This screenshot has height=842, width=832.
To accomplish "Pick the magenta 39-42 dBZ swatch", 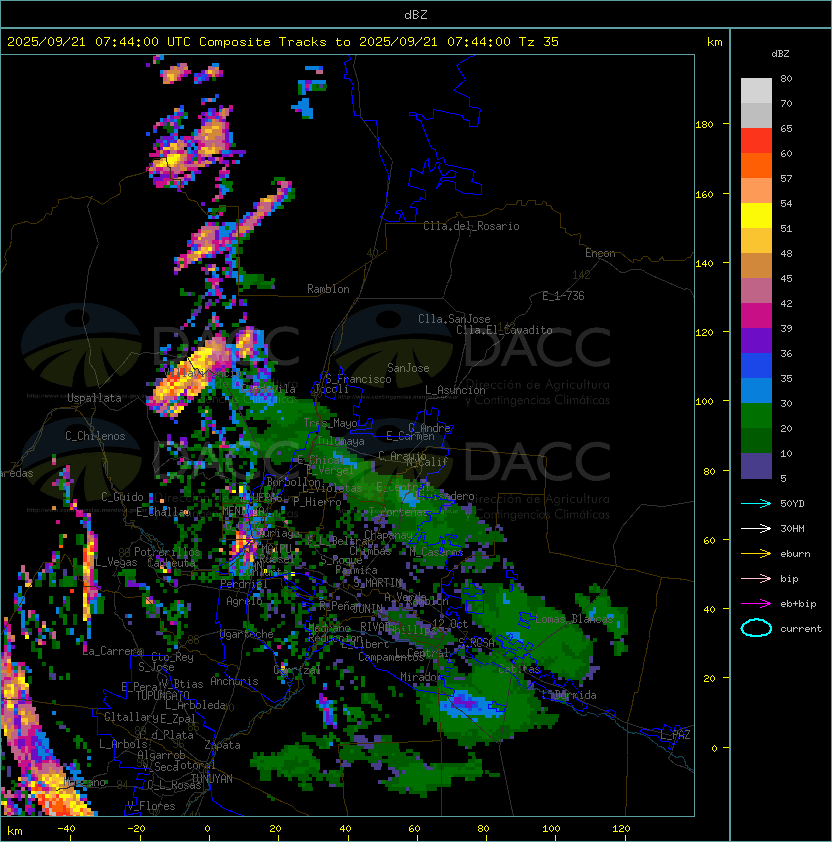I will click(x=756, y=316).
